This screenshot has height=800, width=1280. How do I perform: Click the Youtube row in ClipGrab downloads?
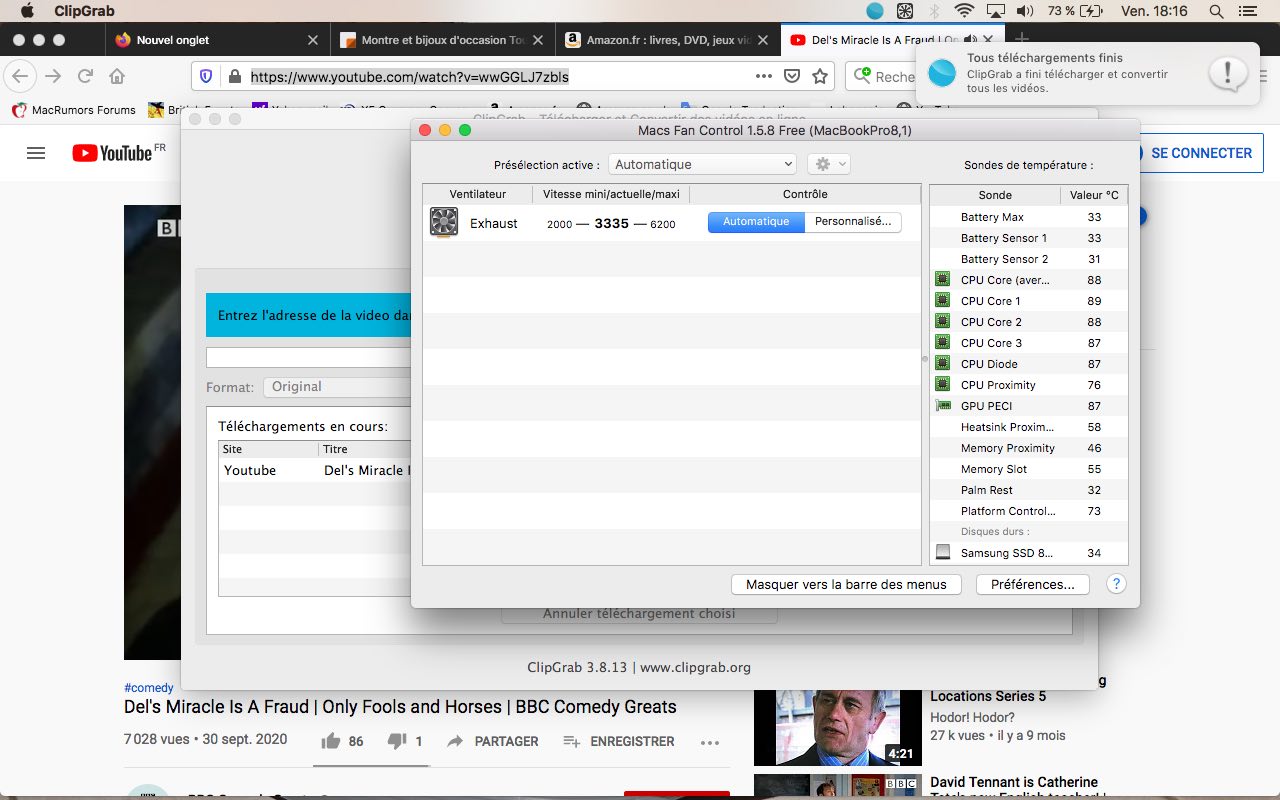coord(315,470)
